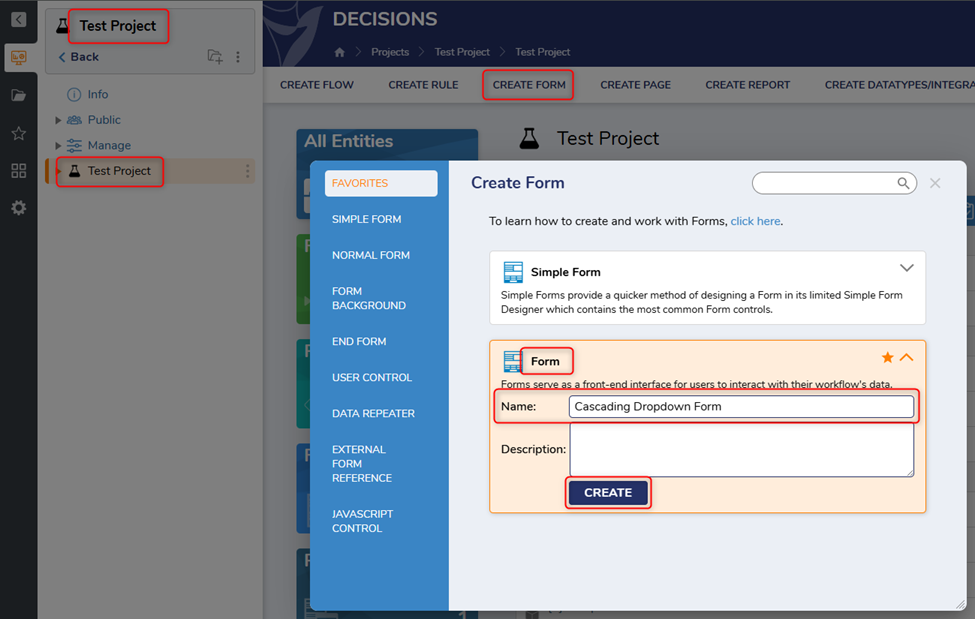Click the add folder icon near Back

pos(215,57)
